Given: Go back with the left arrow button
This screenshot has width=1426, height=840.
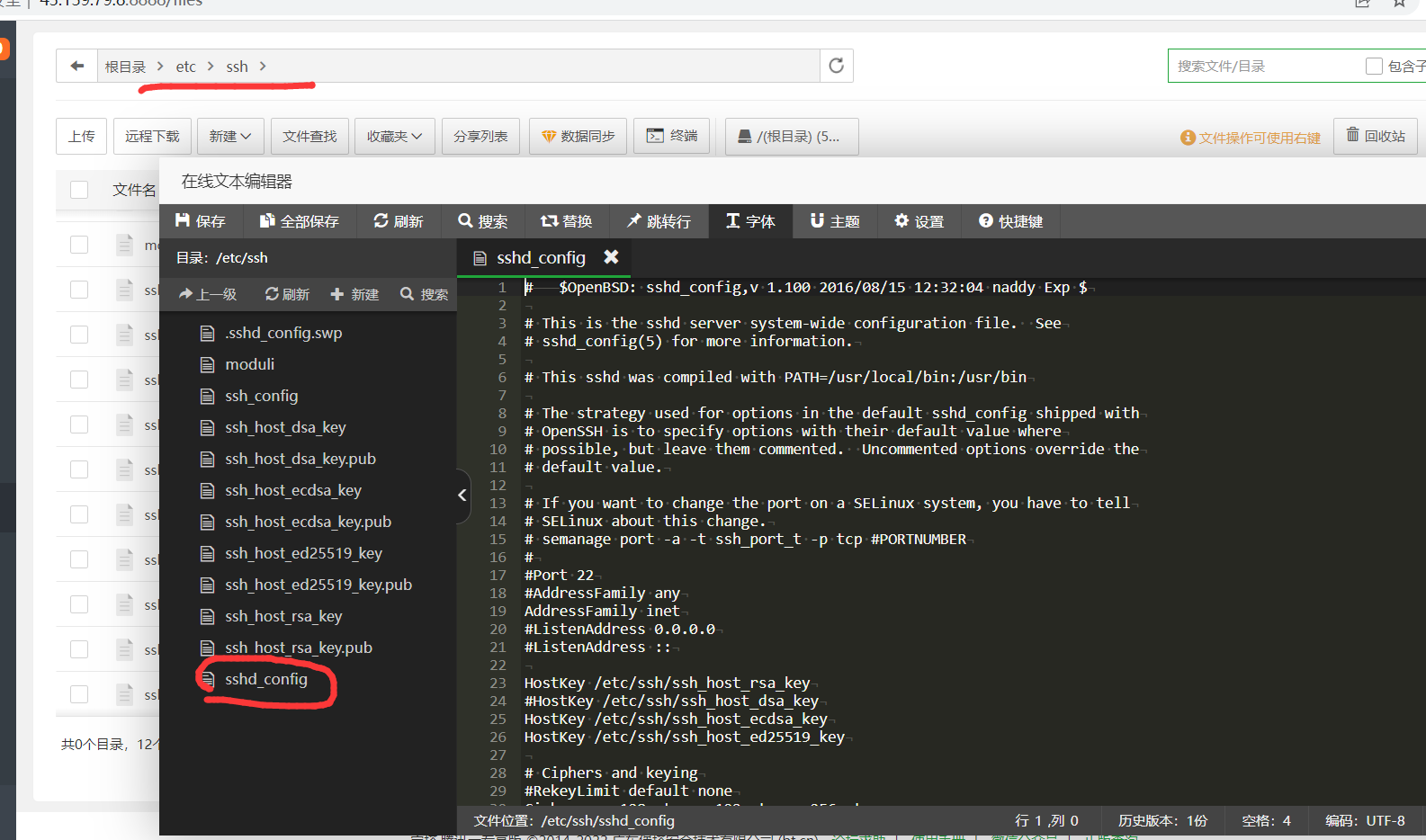Looking at the screenshot, I should pyautogui.click(x=77, y=66).
